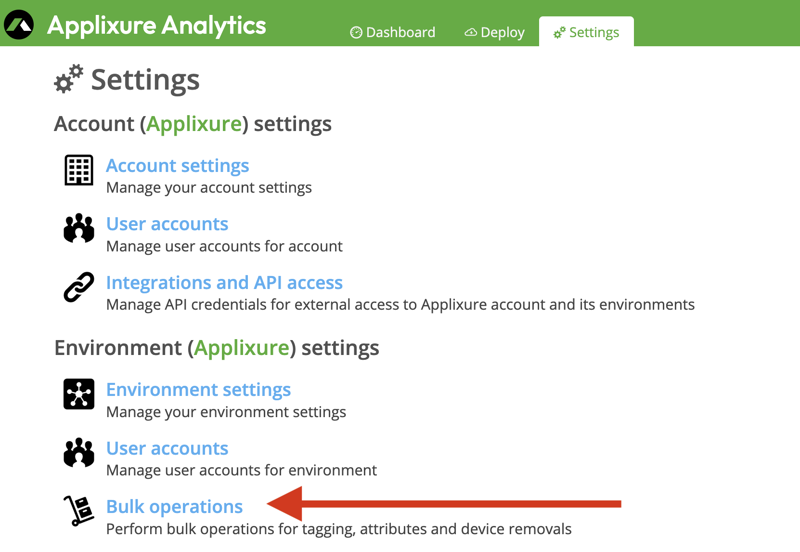Click the hand truck Bulk operations icon
The height and width of the screenshot is (552, 800).
(x=79, y=510)
